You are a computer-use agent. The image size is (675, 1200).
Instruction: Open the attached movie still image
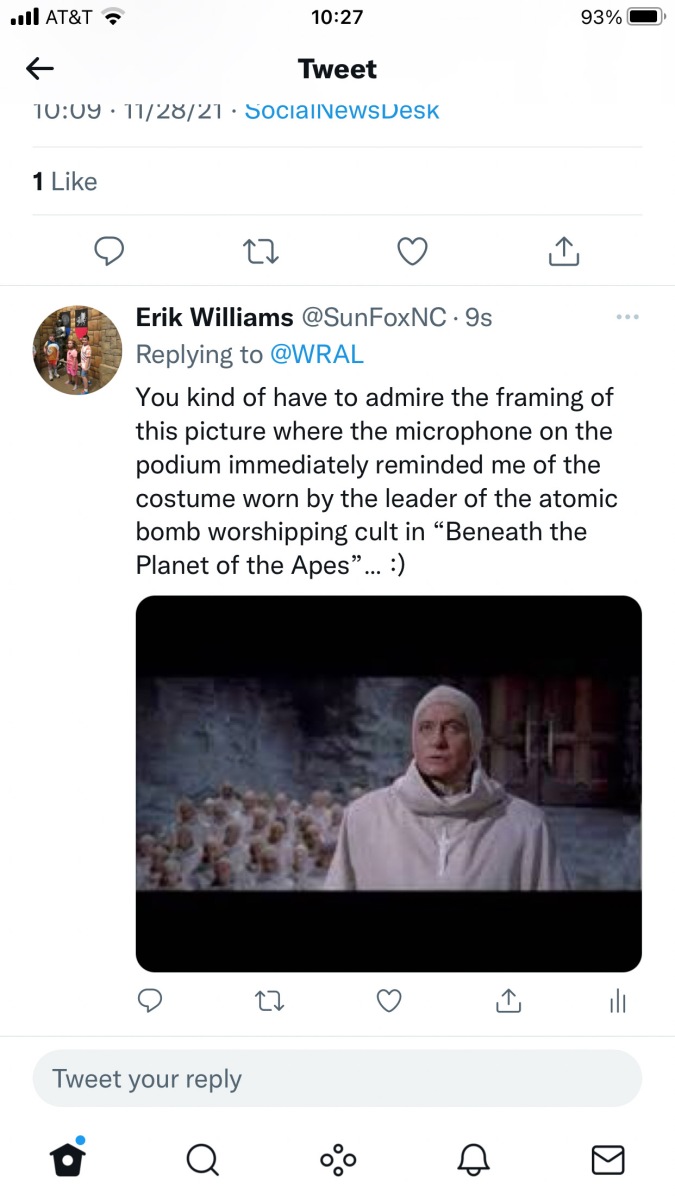pos(388,783)
